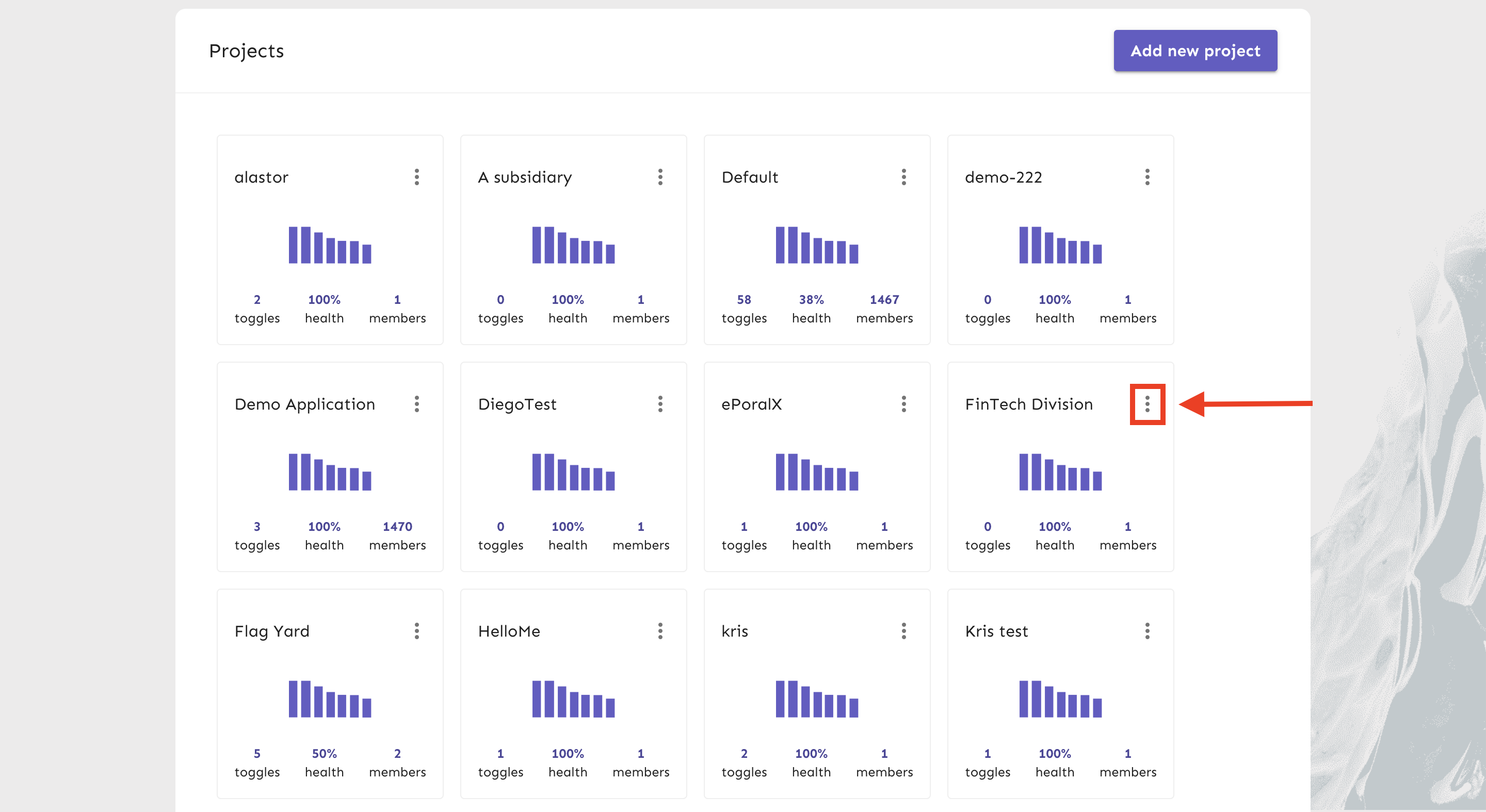
Task: Click the demo-222 card's three-dot icon
Action: click(1147, 177)
